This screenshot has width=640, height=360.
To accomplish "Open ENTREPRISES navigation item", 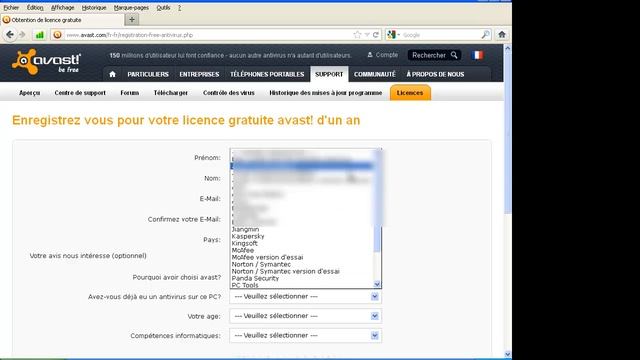I will coord(199,74).
